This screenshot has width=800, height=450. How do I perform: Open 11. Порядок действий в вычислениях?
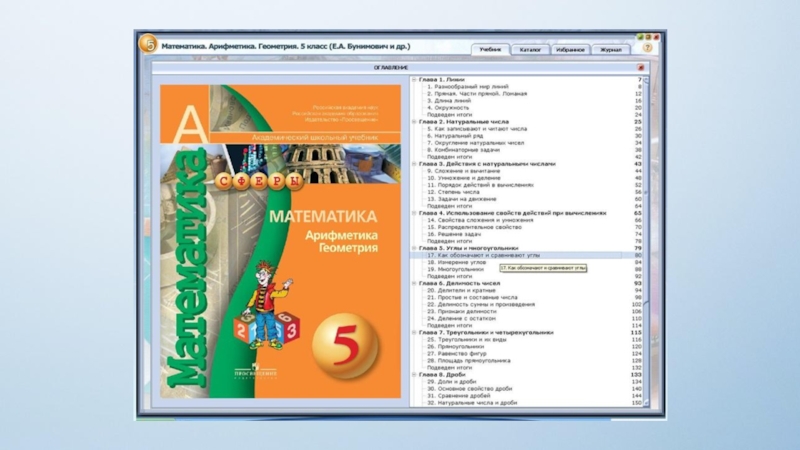click(x=480, y=185)
